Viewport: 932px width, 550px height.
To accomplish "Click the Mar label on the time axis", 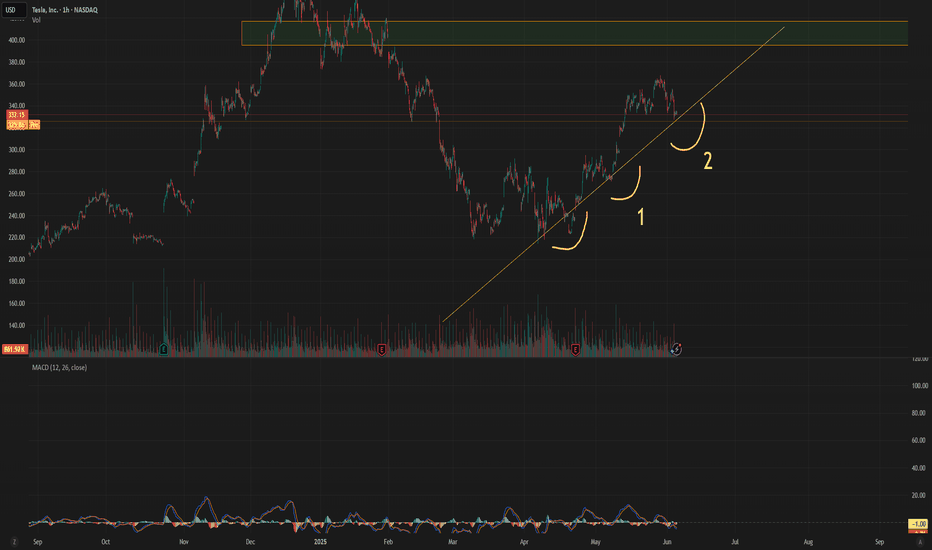I will [452, 542].
